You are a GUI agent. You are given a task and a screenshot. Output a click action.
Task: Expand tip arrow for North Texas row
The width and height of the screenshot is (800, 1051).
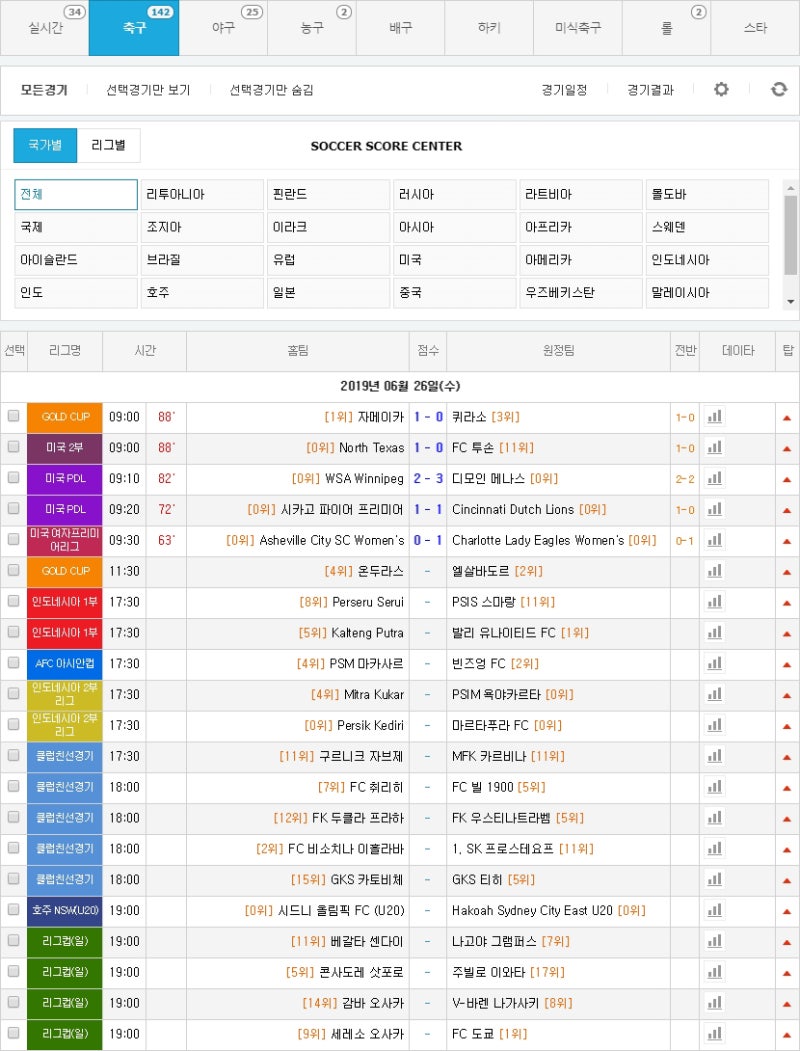[x=787, y=448]
